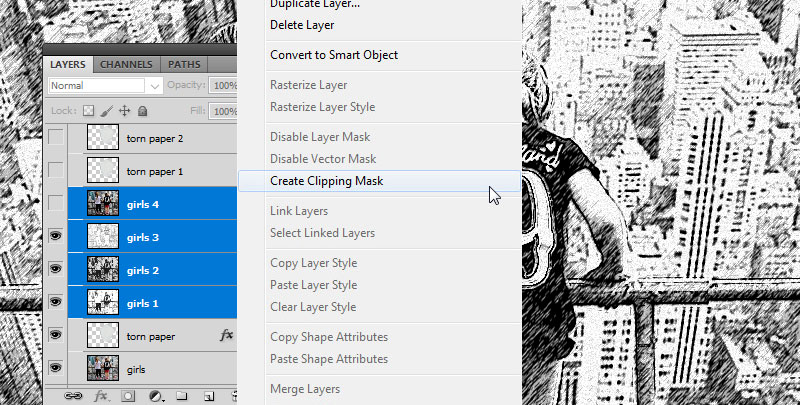Choose Create Clipping Mask
800x405 pixels.
tap(380, 181)
